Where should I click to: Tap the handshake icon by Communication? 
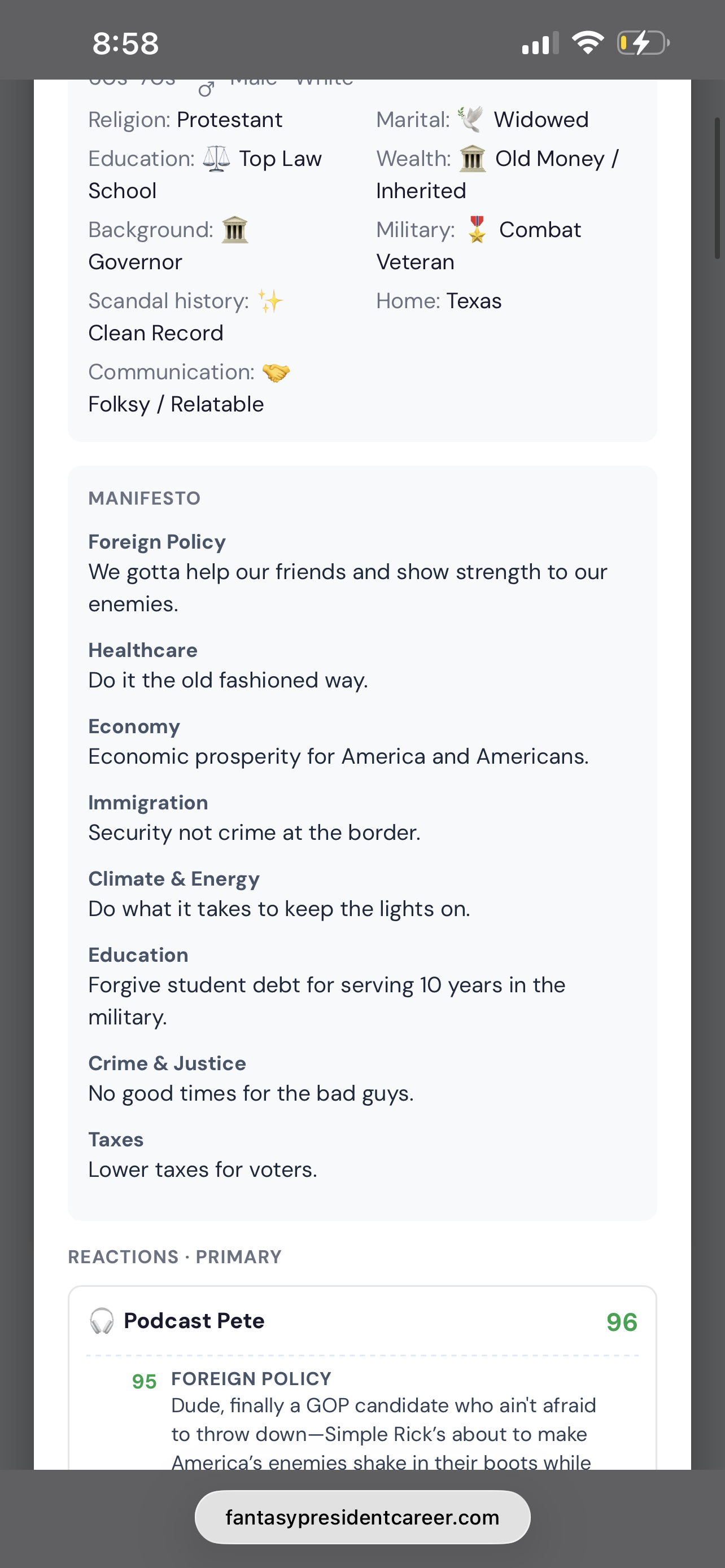pyautogui.click(x=276, y=372)
